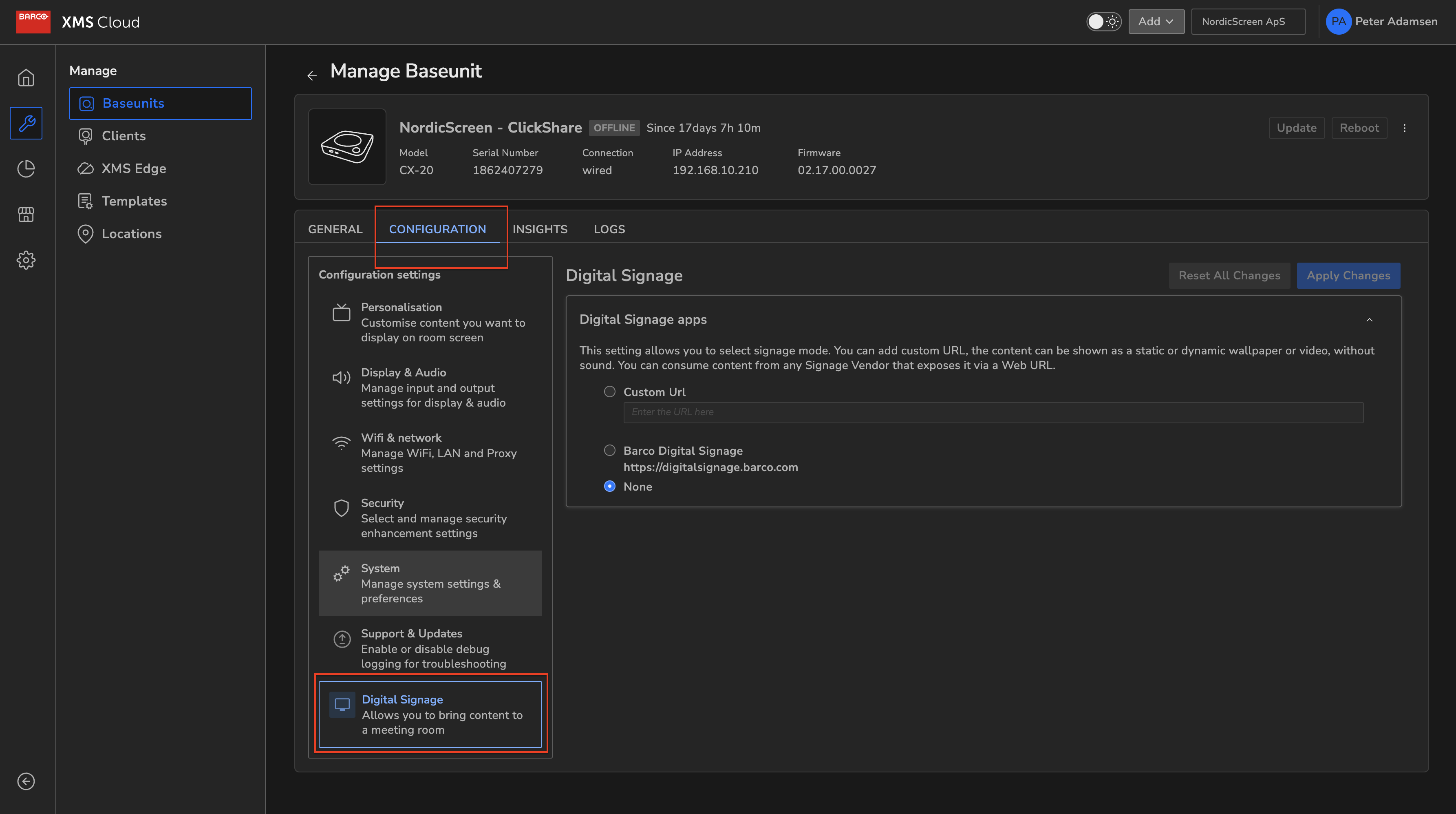Open the NordicScreen ApS organisation selector
This screenshot has width=1456, height=814.
(1248, 22)
